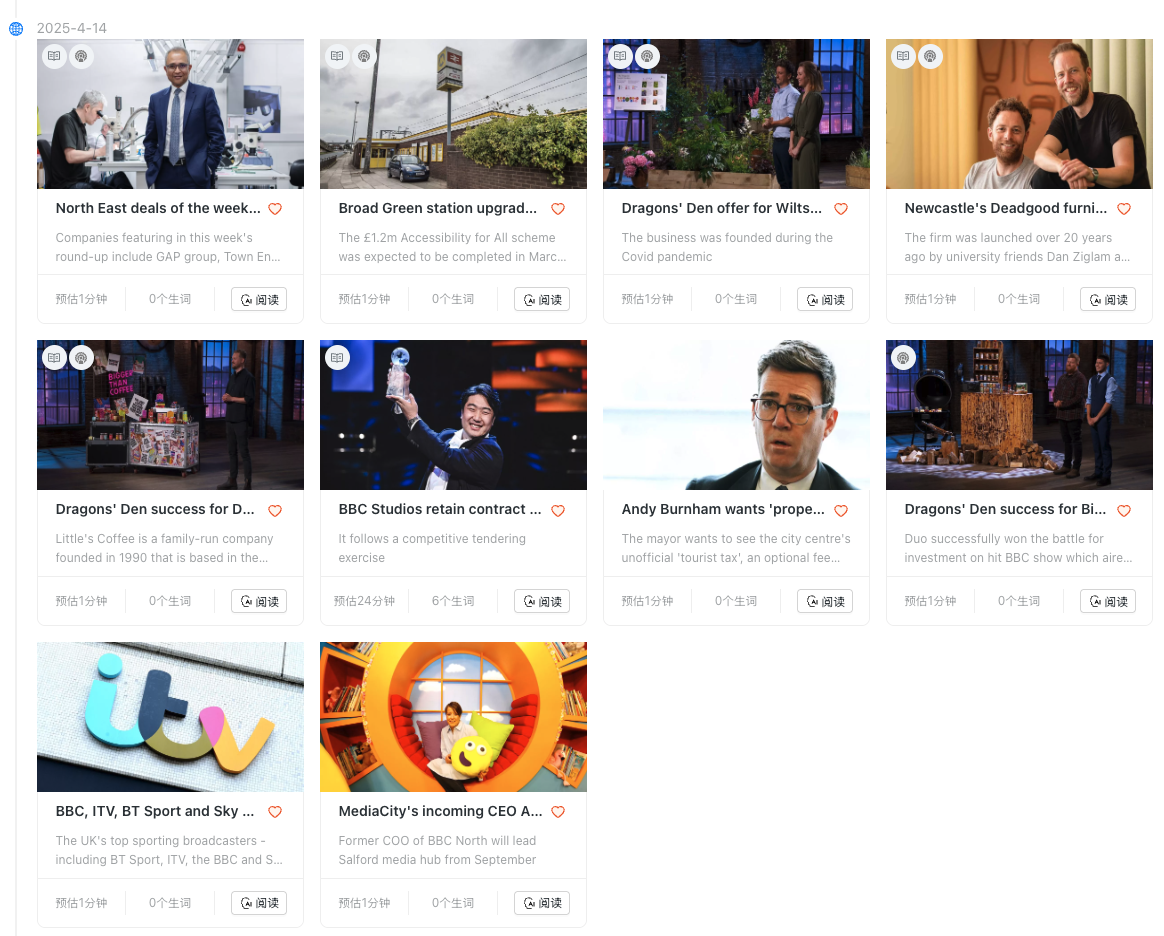Open title "North East deals of the week..."
This screenshot has width=1164, height=936.
[x=158, y=209]
